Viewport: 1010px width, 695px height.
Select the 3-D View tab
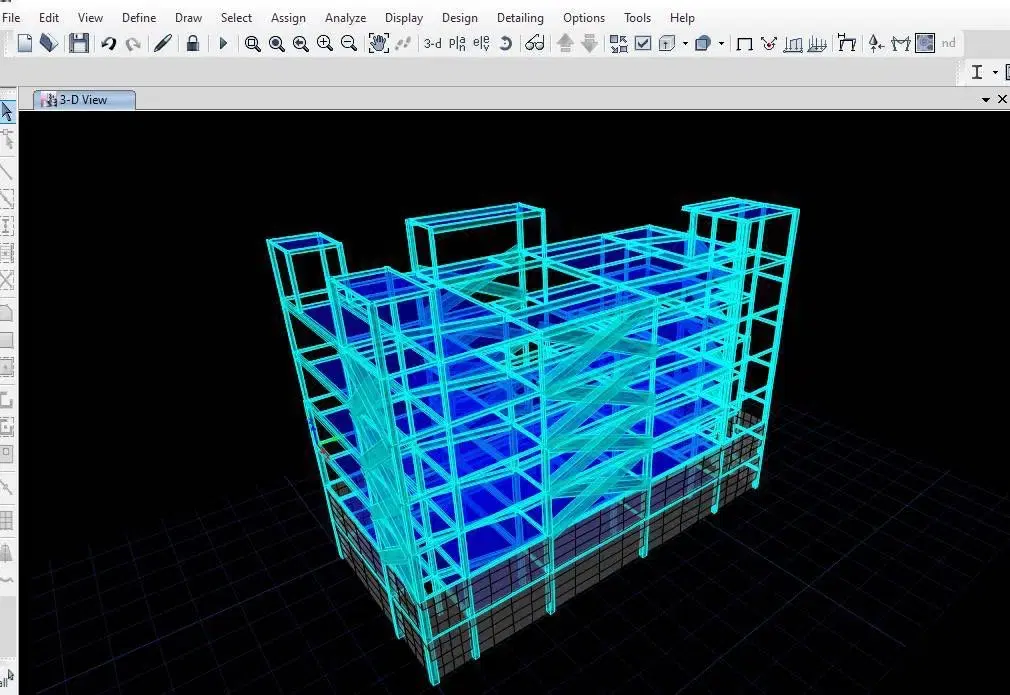click(84, 100)
